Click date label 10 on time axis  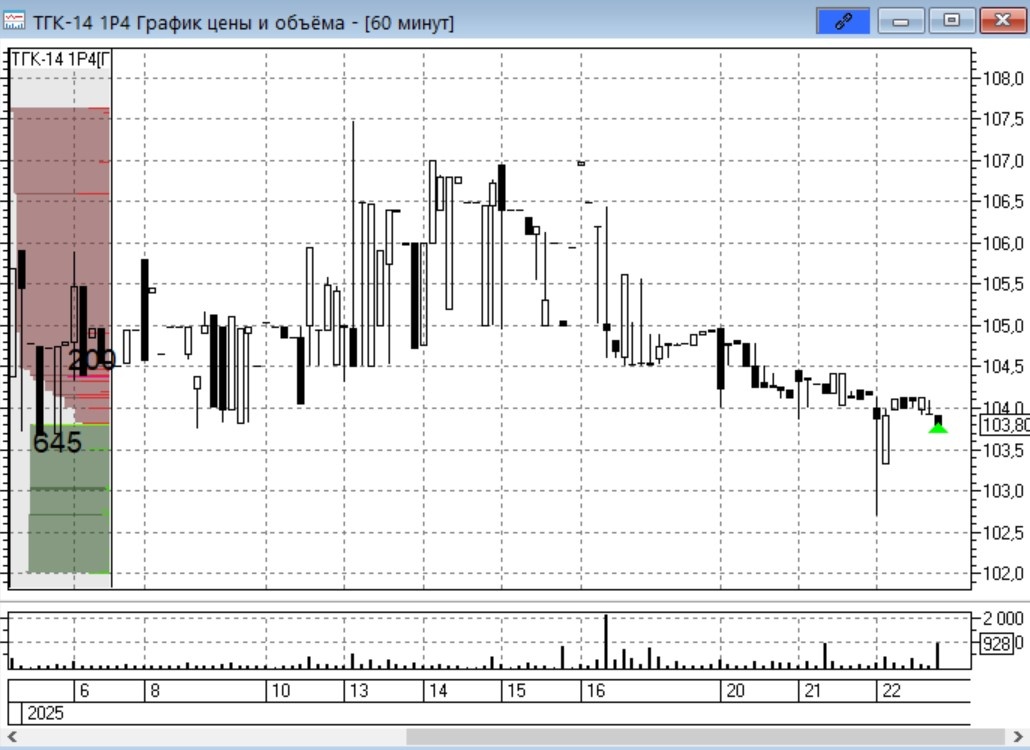tap(280, 691)
